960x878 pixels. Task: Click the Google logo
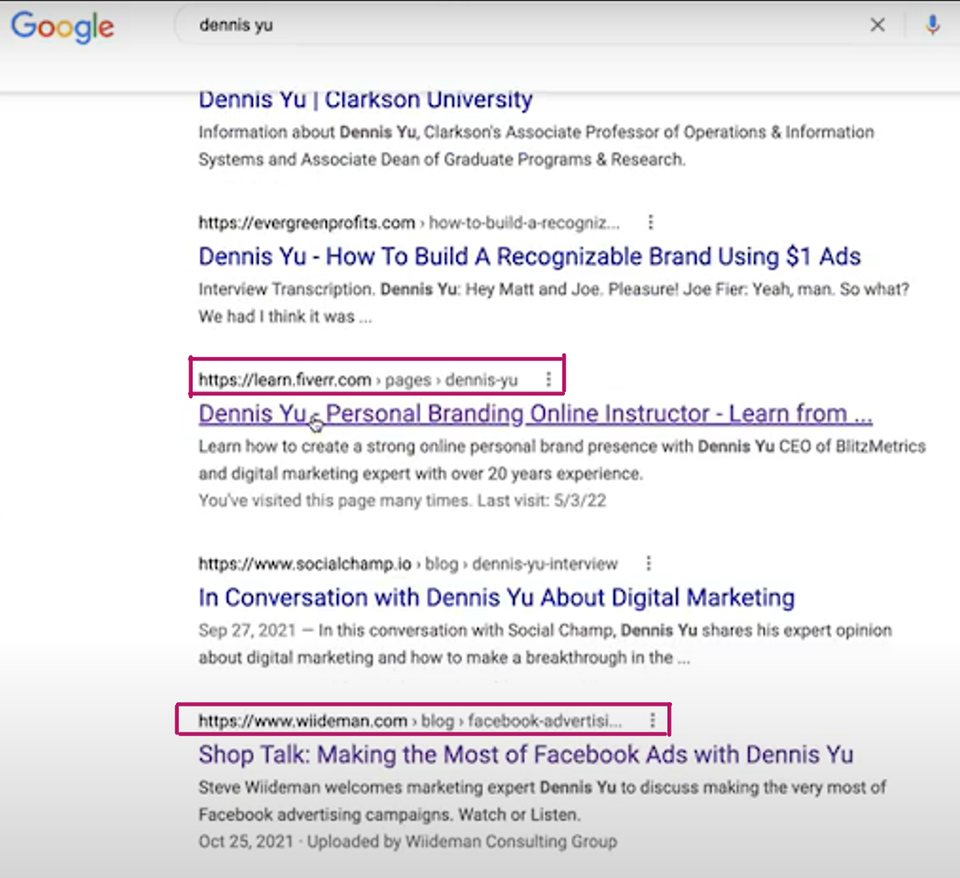coord(62,27)
